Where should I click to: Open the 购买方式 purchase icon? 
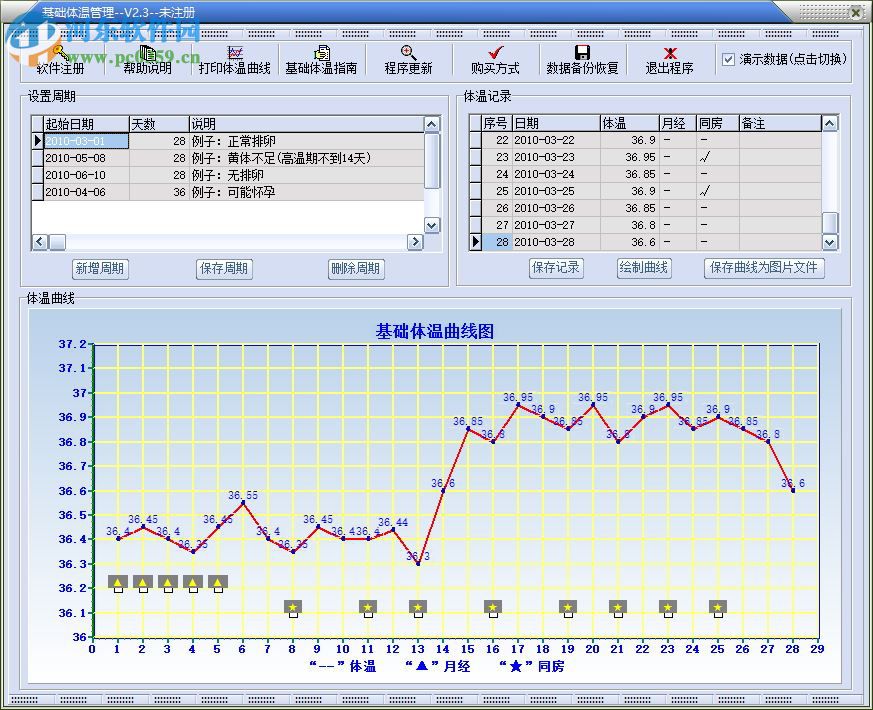click(x=497, y=60)
